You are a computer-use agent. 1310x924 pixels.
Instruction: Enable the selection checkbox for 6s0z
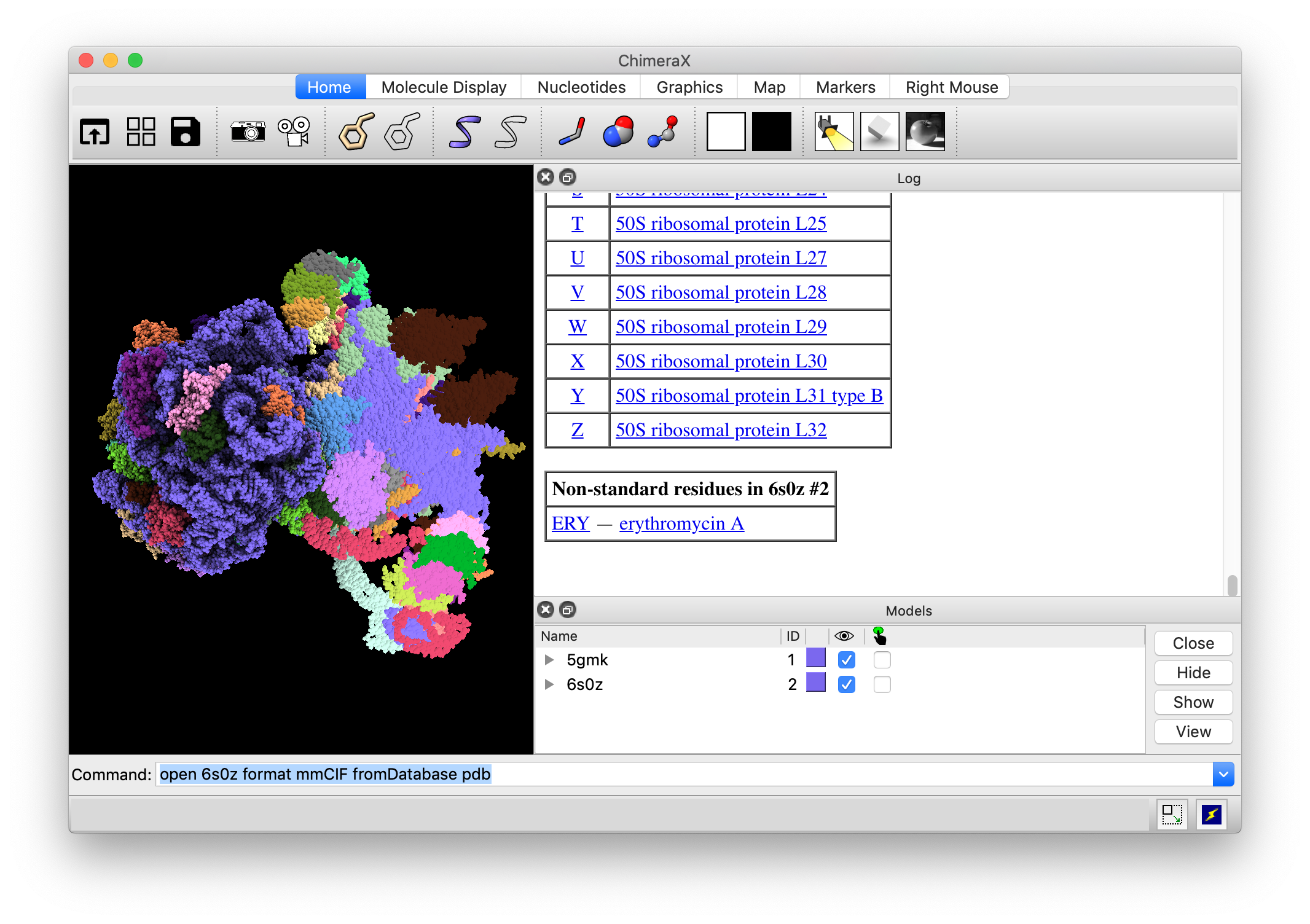pyautogui.click(x=882, y=684)
